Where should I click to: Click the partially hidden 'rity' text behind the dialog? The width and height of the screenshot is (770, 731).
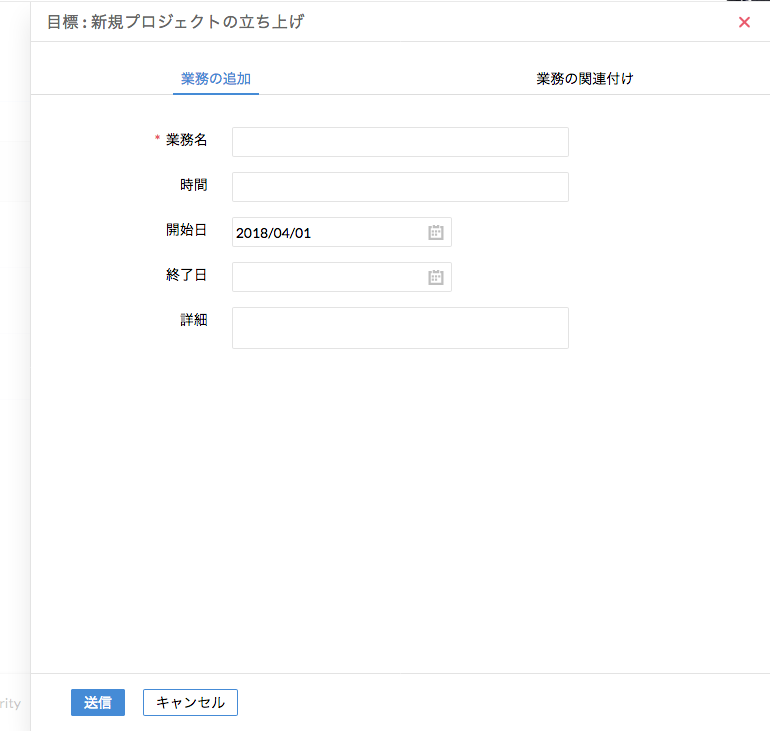click(10, 703)
